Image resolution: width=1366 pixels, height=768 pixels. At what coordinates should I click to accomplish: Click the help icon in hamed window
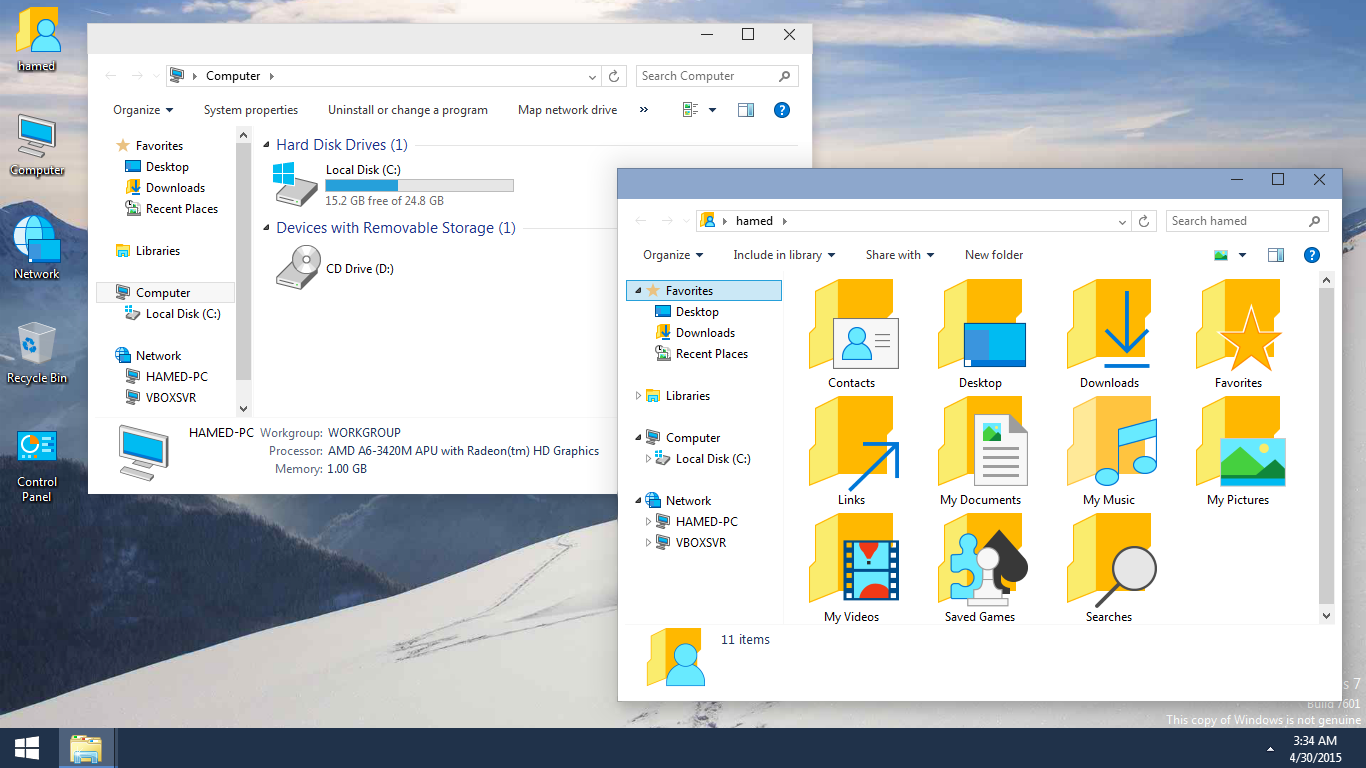1311,255
